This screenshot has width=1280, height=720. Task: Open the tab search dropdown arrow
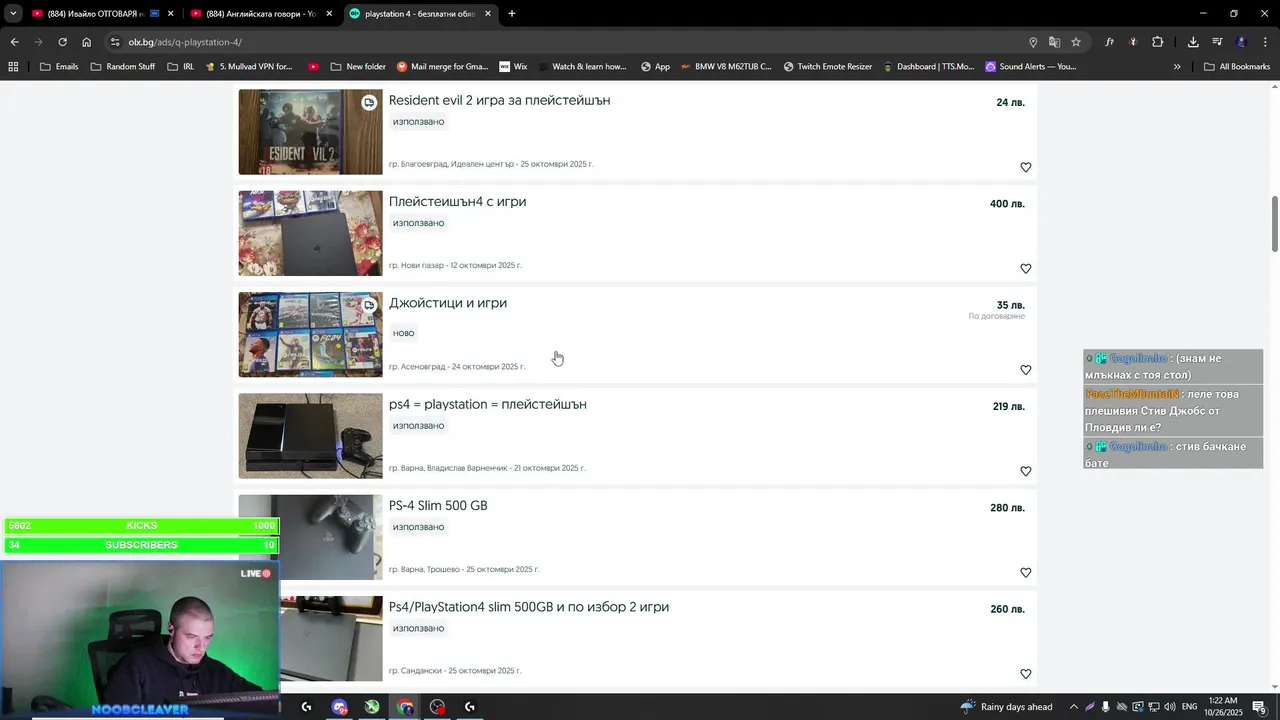coord(13,14)
